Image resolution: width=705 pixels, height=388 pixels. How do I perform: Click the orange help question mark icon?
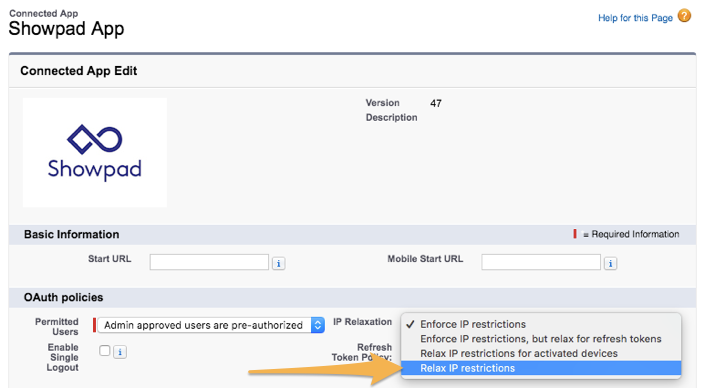coord(684,16)
